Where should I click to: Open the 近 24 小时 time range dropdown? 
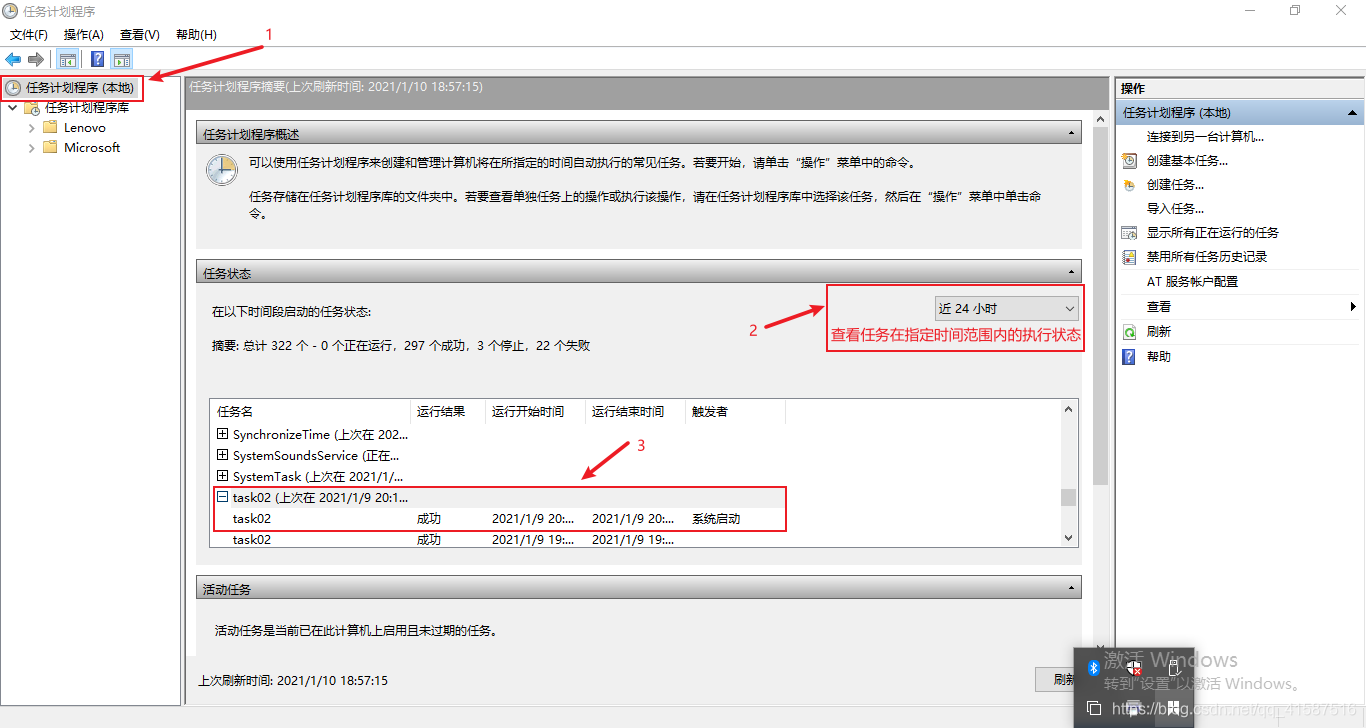pos(1005,309)
